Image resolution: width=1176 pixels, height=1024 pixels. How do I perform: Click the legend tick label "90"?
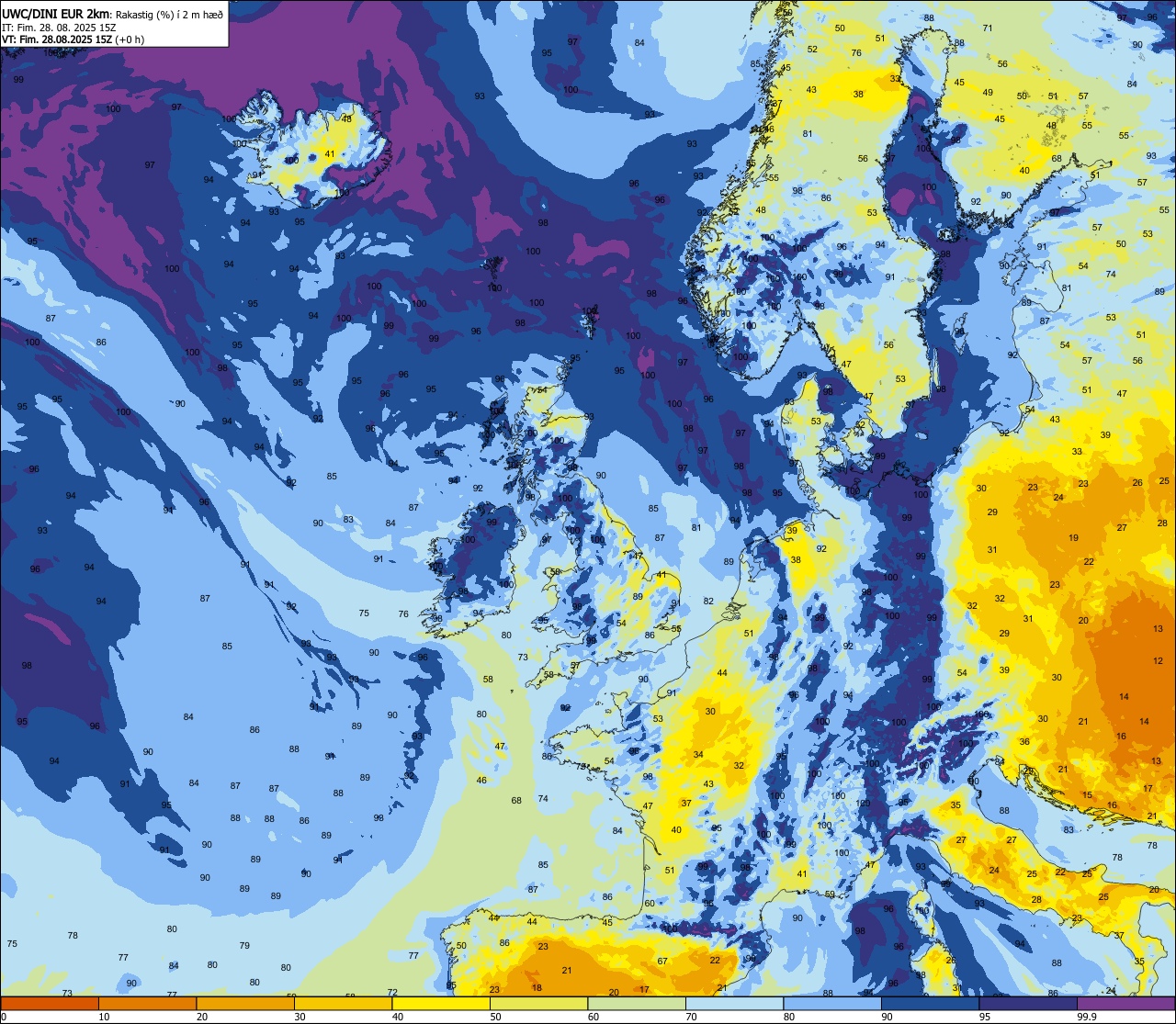pyautogui.click(x=887, y=1017)
